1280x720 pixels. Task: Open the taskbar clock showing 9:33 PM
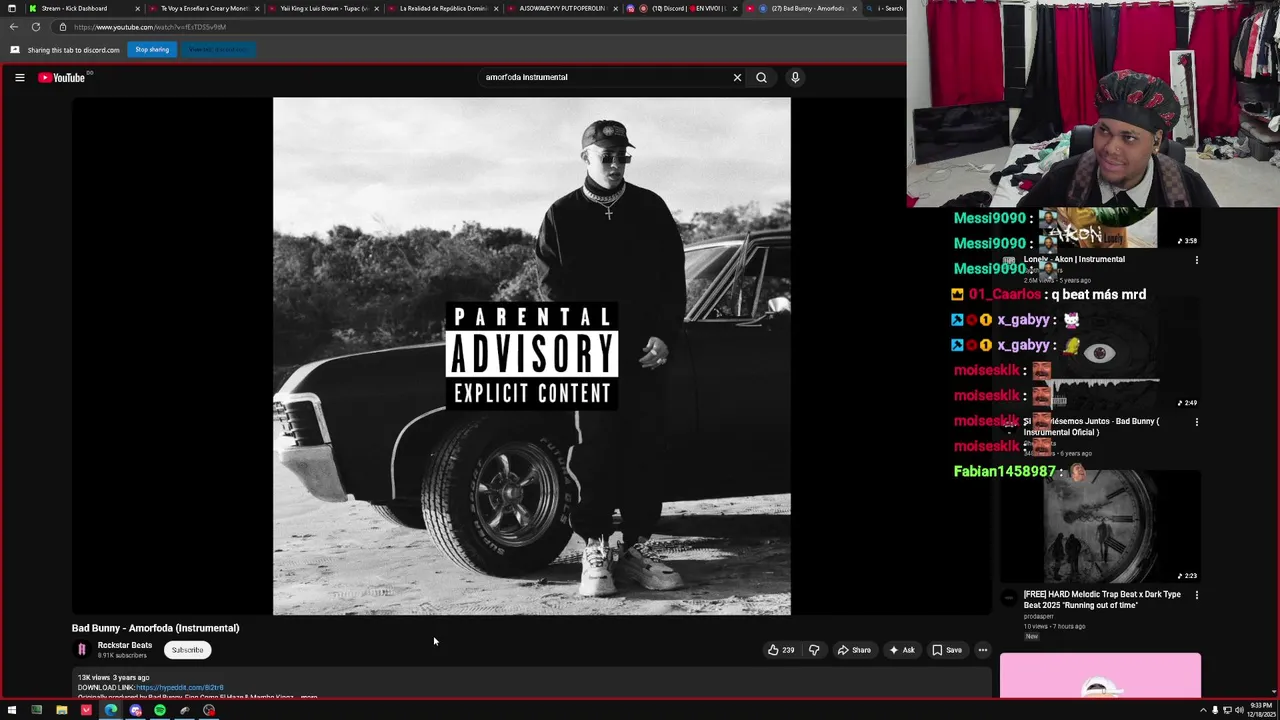tap(1259, 710)
